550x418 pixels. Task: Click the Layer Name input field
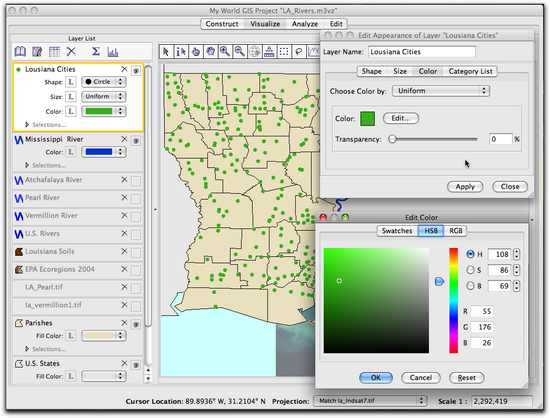pos(422,52)
